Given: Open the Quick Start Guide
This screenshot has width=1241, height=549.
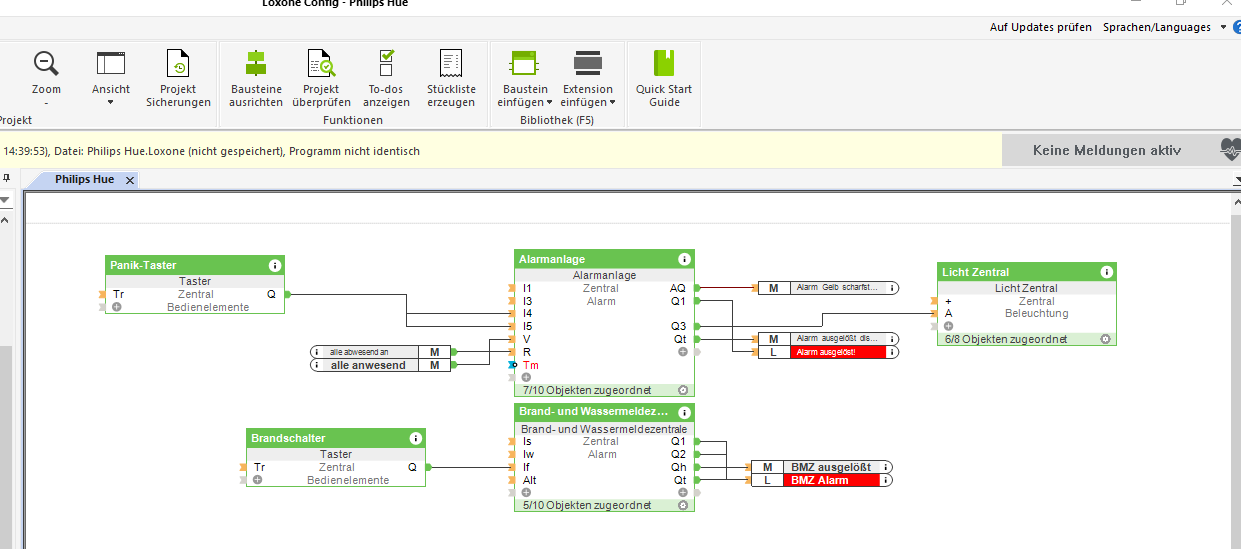Looking at the screenshot, I should click(664, 78).
